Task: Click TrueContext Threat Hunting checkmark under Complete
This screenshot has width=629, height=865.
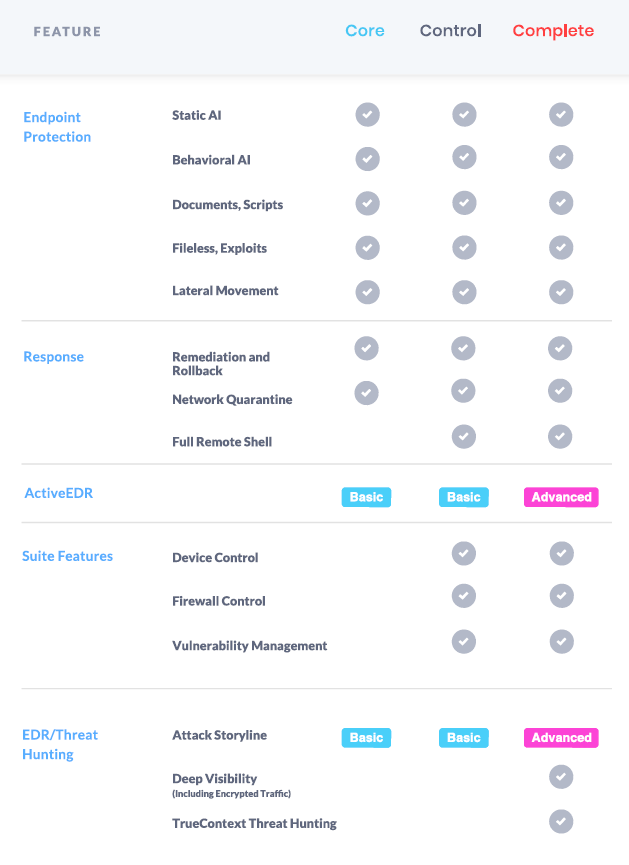Action: (x=561, y=822)
